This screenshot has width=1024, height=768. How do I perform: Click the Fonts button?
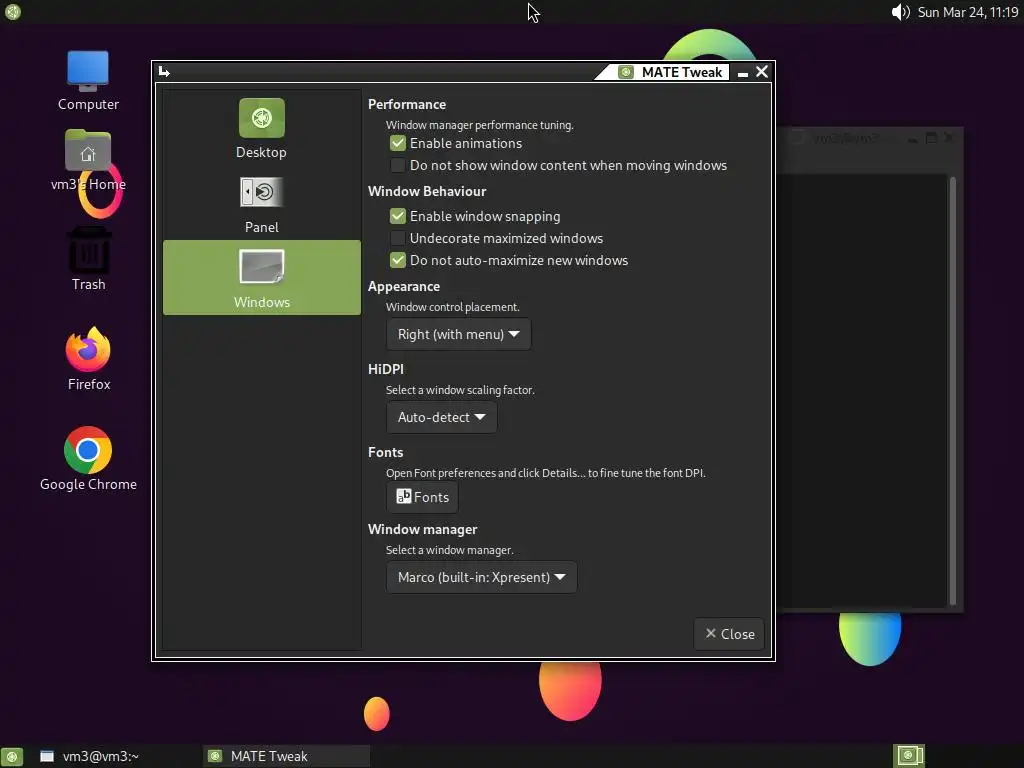[423, 497]
